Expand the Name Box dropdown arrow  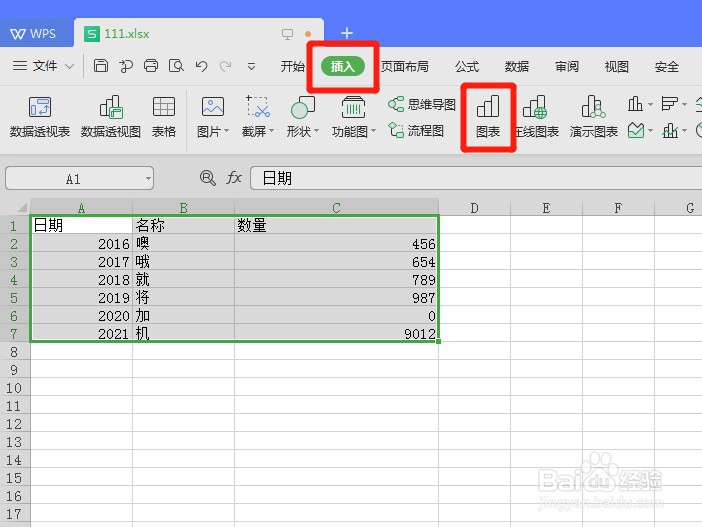click(148, 179)
